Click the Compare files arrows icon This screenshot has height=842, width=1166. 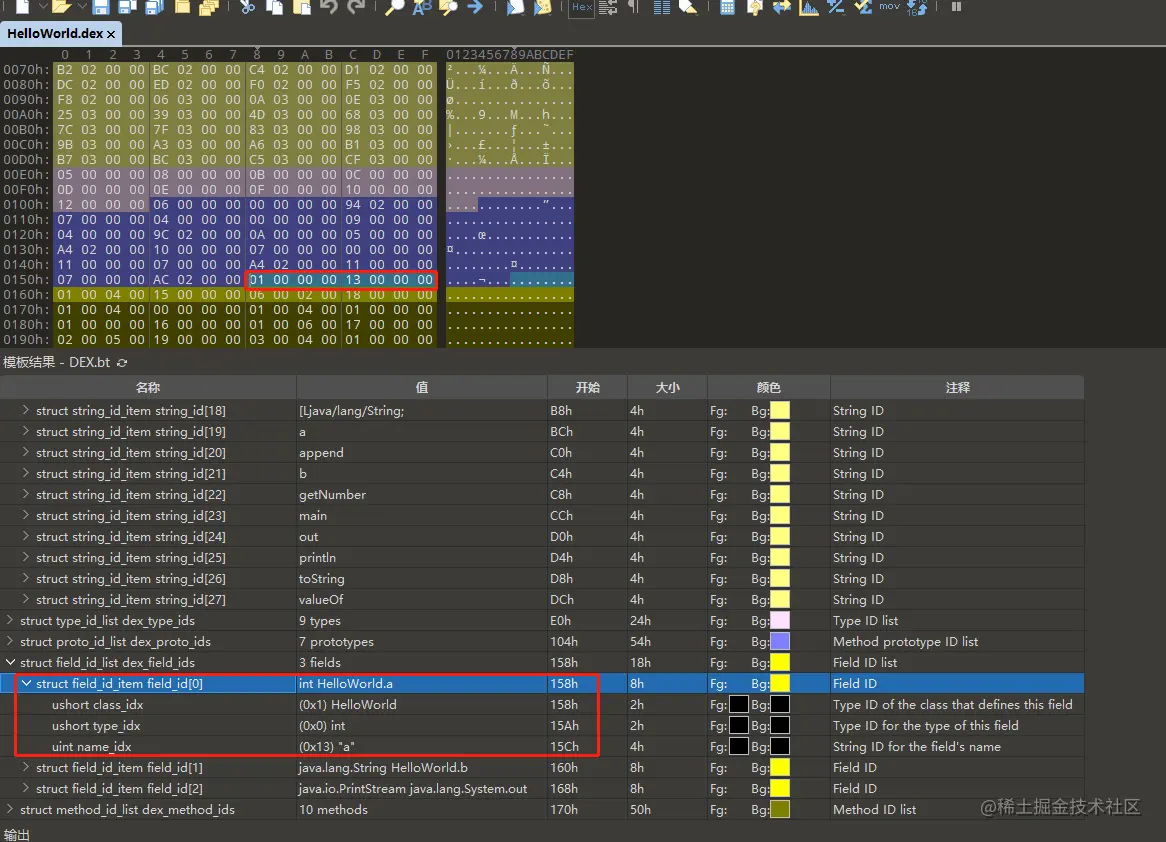pyautogui.click(x=782, y=7)
